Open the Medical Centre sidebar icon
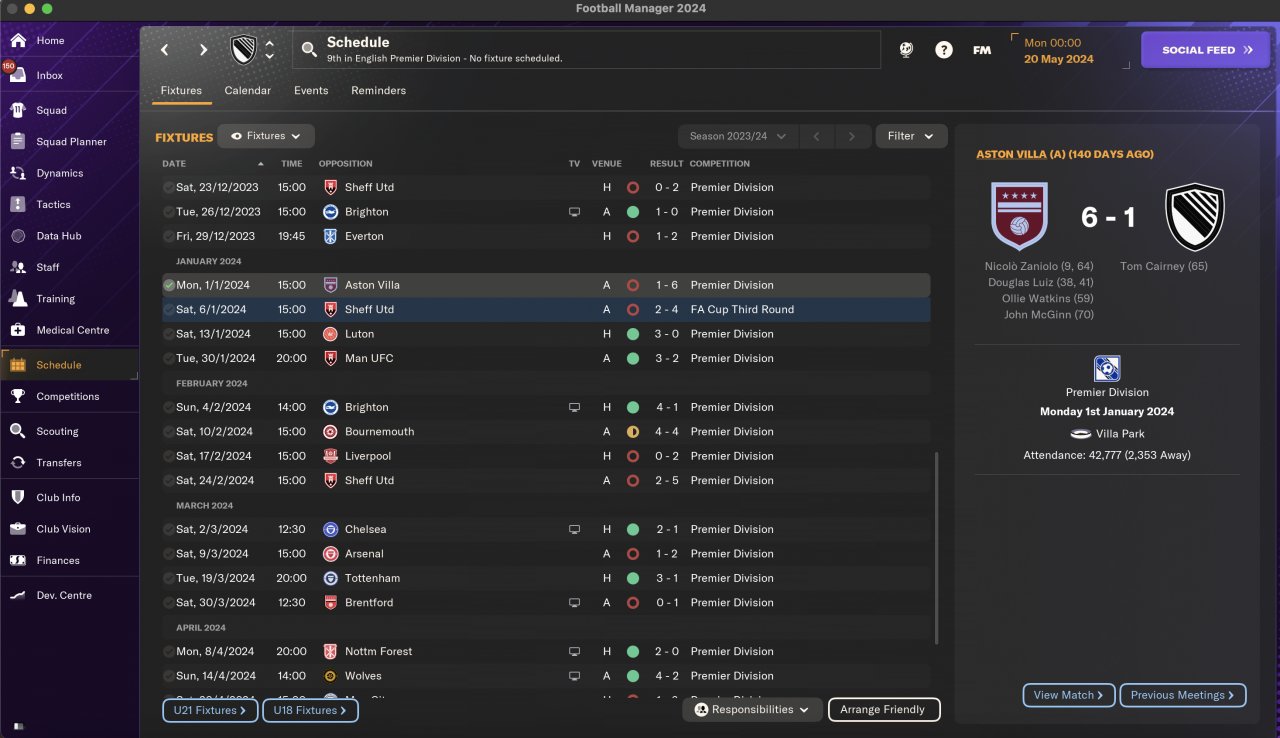The height and width of the screenshot is (738, 1280). [x=18, y=330]
